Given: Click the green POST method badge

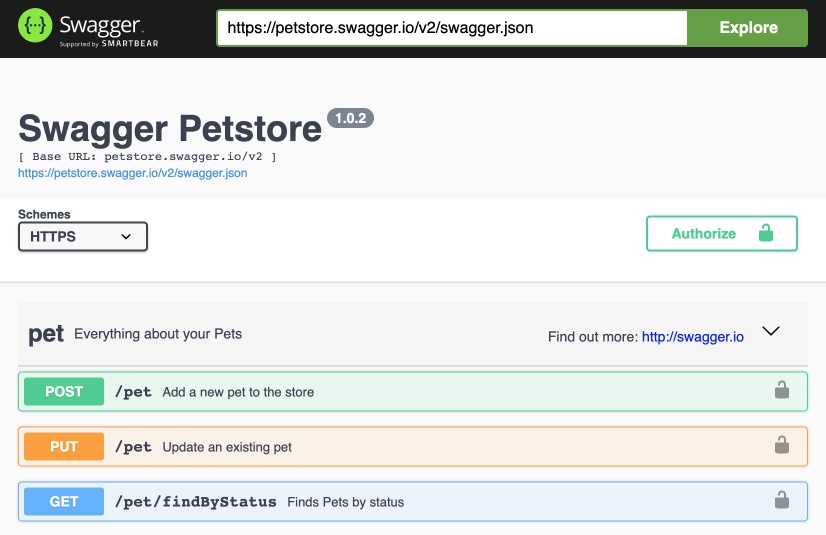Looking at the screenshot, I should [64, 391].
